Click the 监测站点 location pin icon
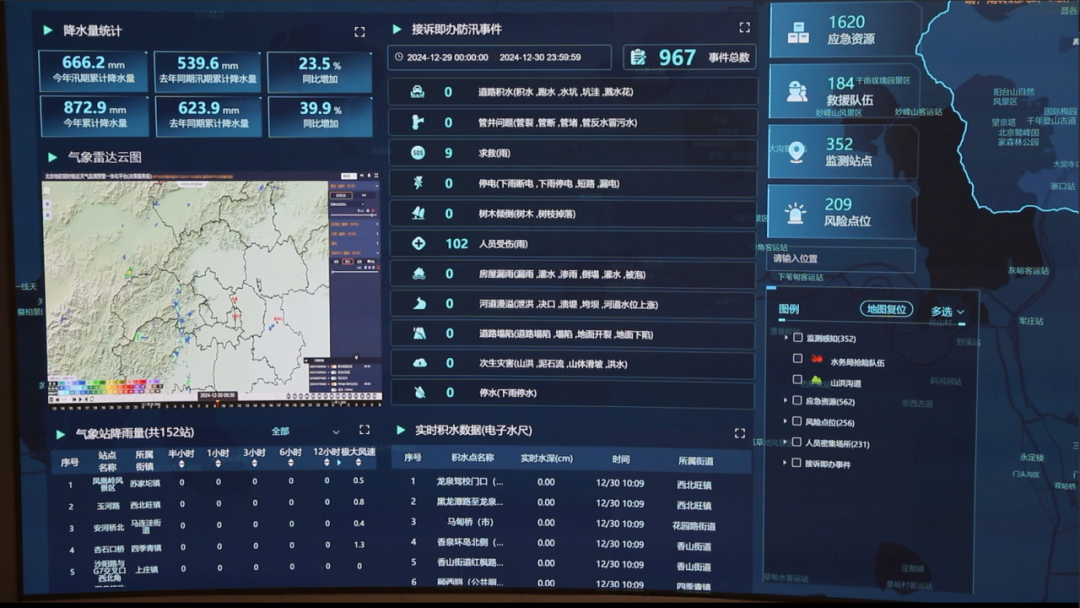 tap(796, 152)
